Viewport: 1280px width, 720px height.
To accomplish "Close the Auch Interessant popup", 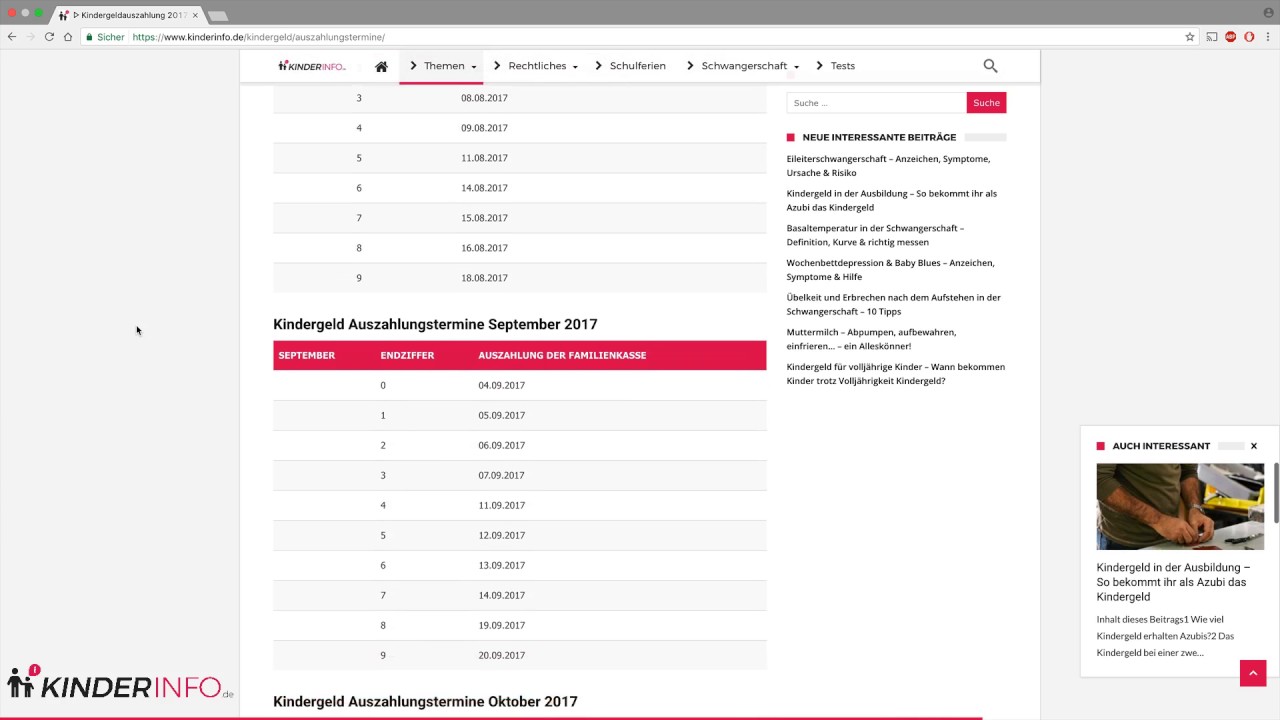I will point(1253,446).
